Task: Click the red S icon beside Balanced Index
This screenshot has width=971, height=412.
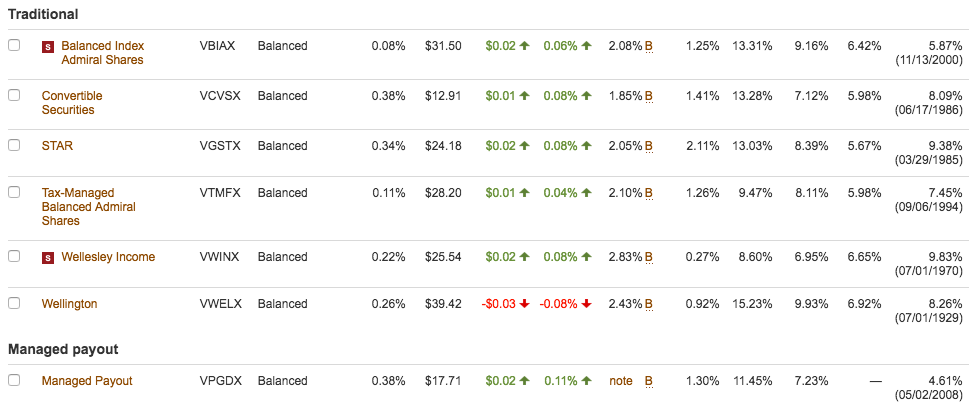Action: pyautogui.click(x=47, y=46)
